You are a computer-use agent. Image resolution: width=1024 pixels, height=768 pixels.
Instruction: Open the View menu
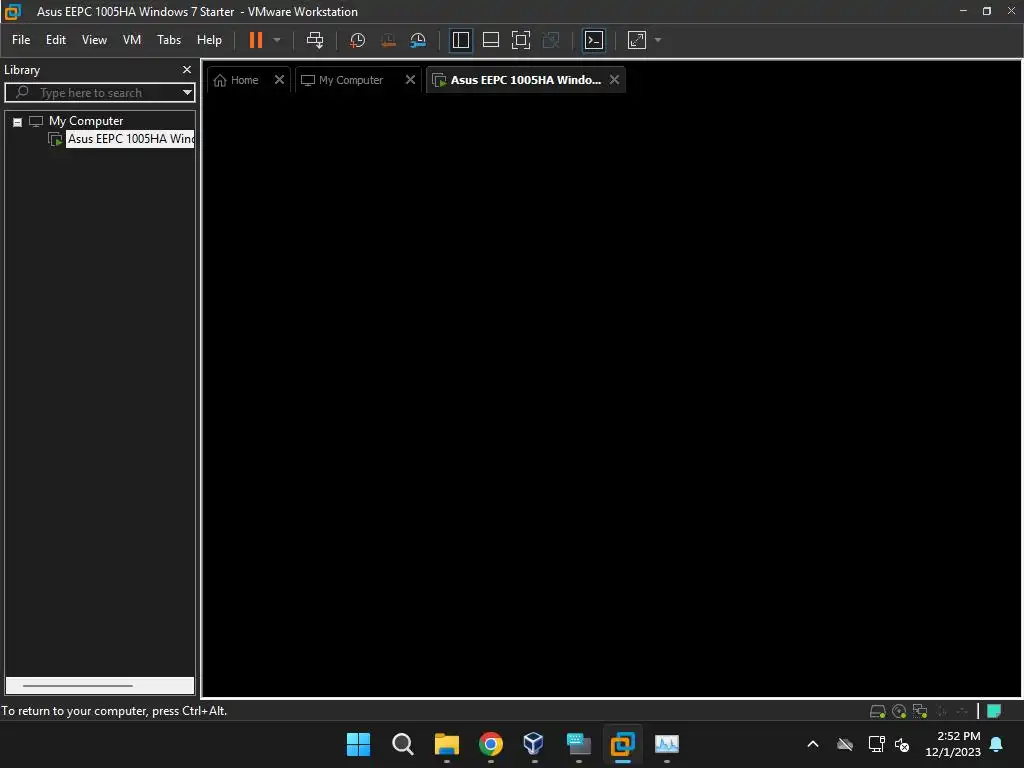click(94, 40)
